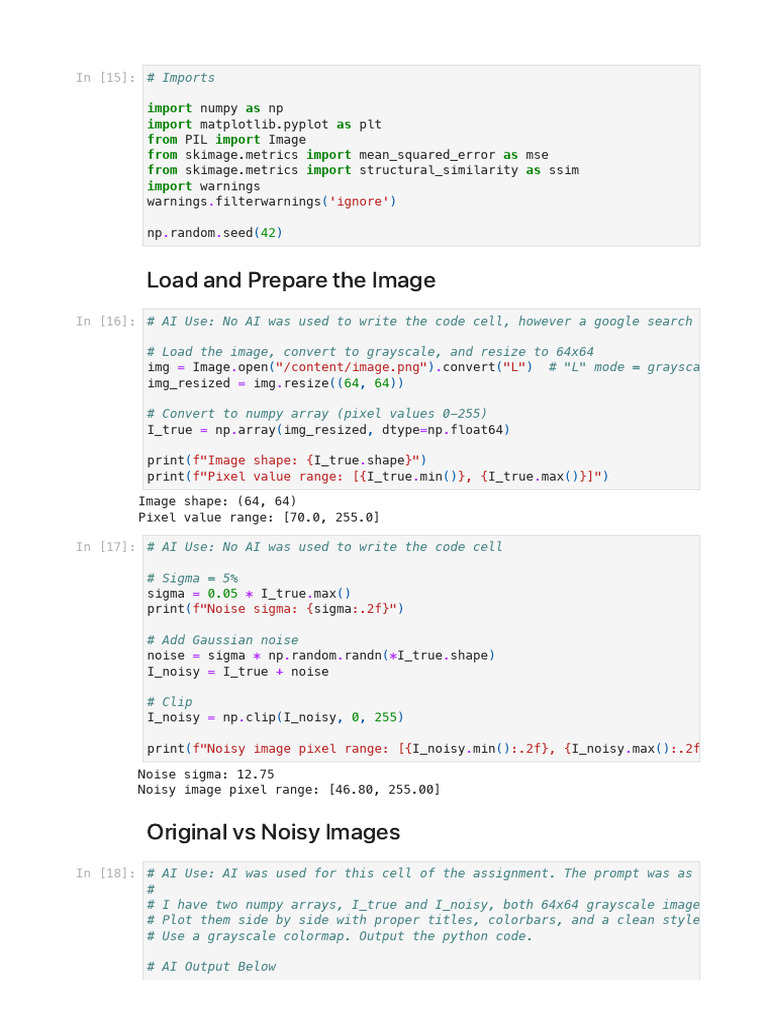Click the matplotlib.pyplot import line
This screenshot has height=1024, width=768.
point(264,124)
